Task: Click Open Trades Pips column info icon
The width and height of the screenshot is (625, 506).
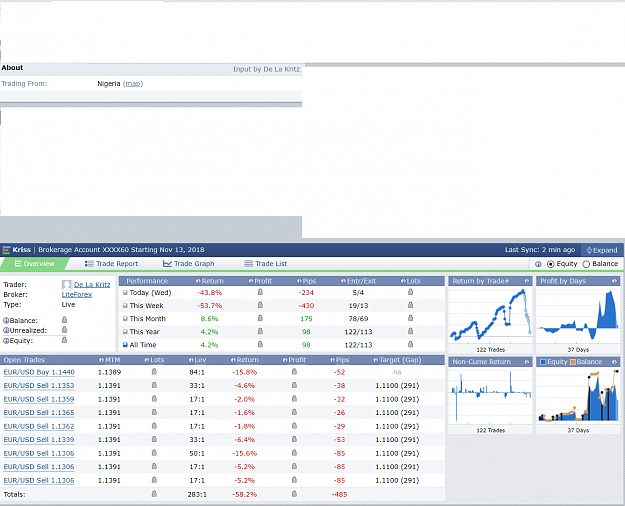Action: click(x=332, y=360)
